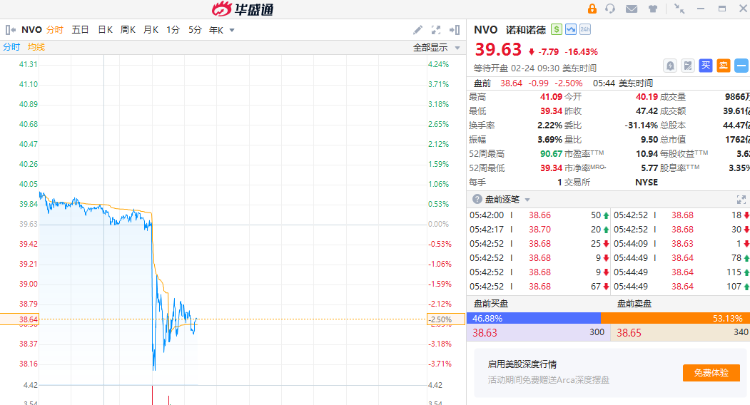750x405 pixels.
Task: Click the 05:42:00 trade row at 38.66
Action: click(539, 215)
